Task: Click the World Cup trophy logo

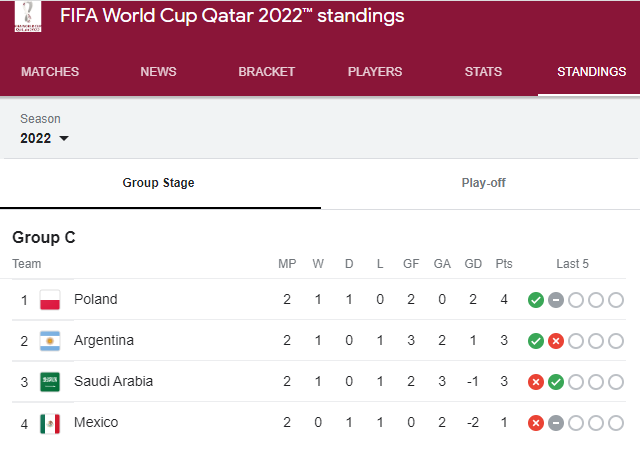Action: click(28, 16)
